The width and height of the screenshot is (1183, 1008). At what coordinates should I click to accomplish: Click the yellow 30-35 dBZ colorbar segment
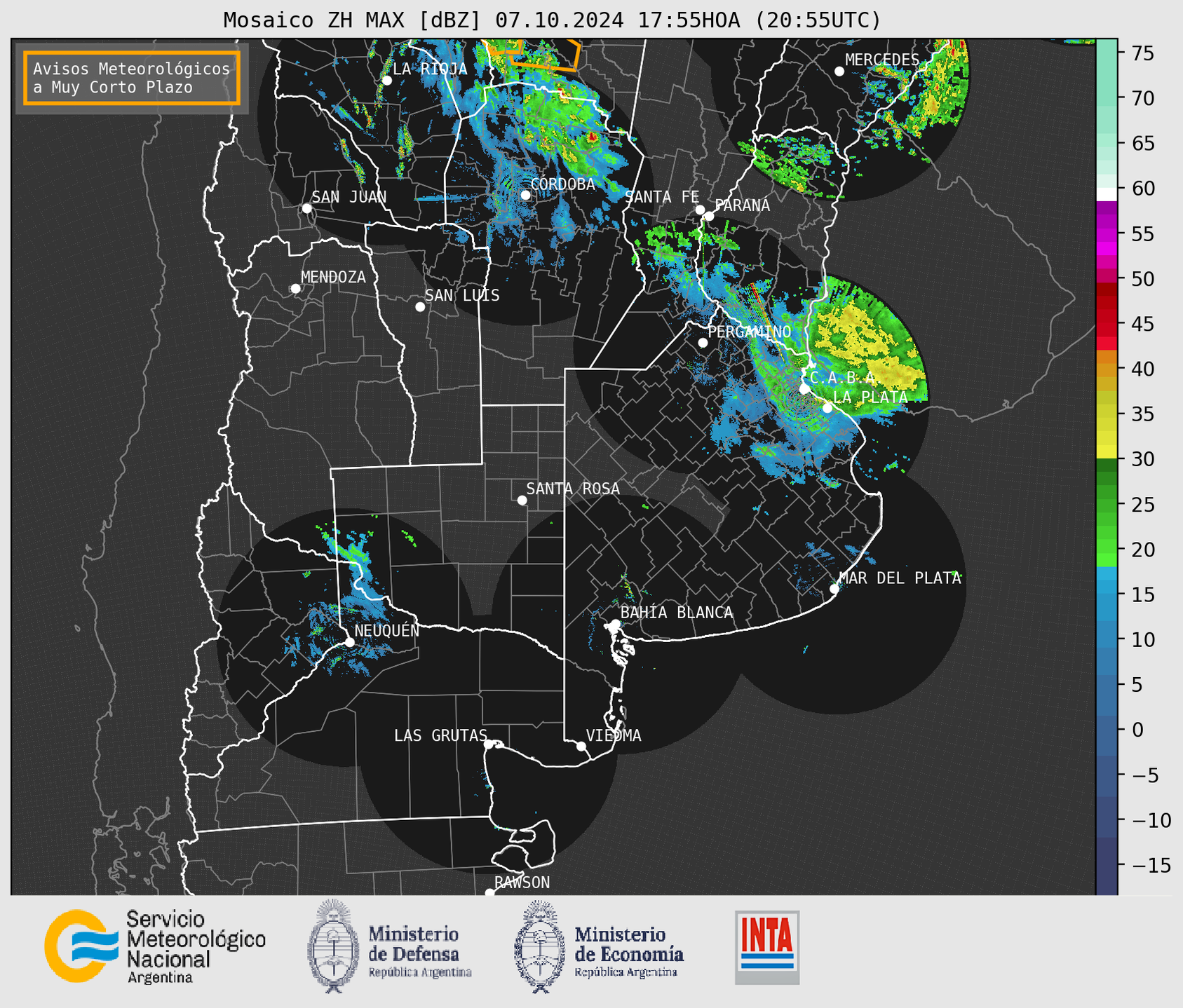[1107, 436]
